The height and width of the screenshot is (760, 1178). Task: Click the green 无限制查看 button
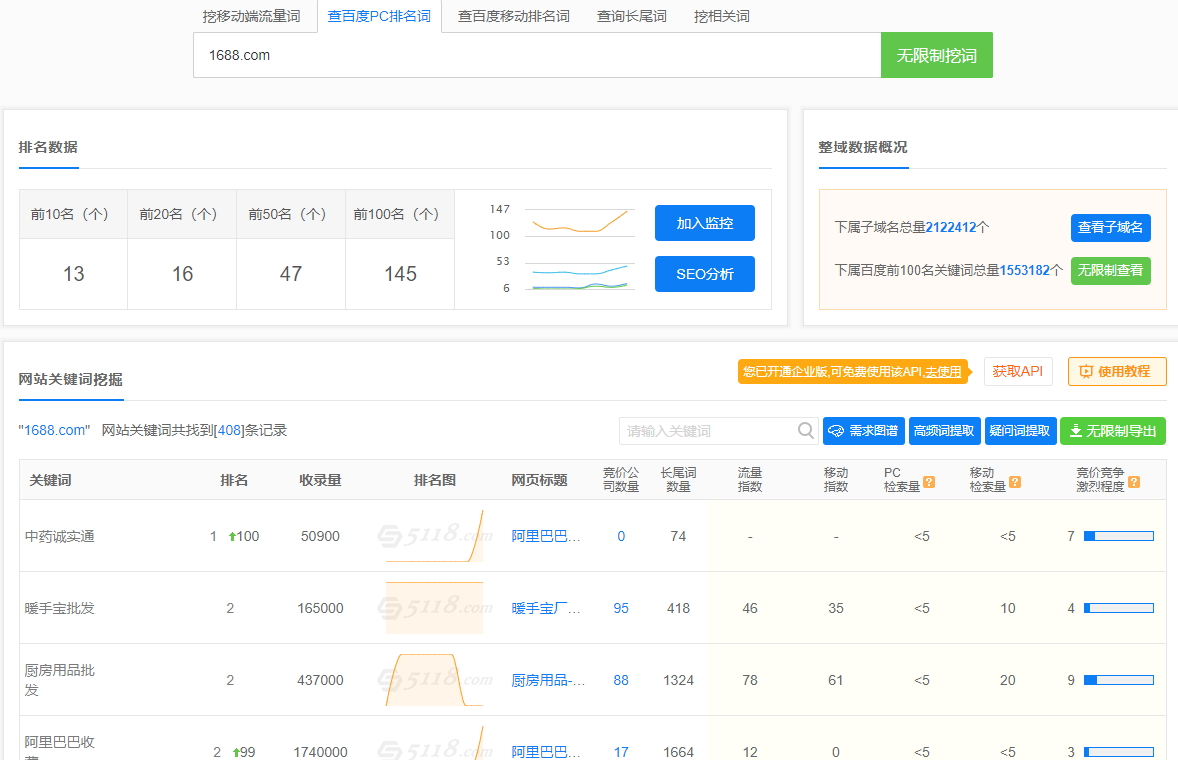(x=1110, y=270)
